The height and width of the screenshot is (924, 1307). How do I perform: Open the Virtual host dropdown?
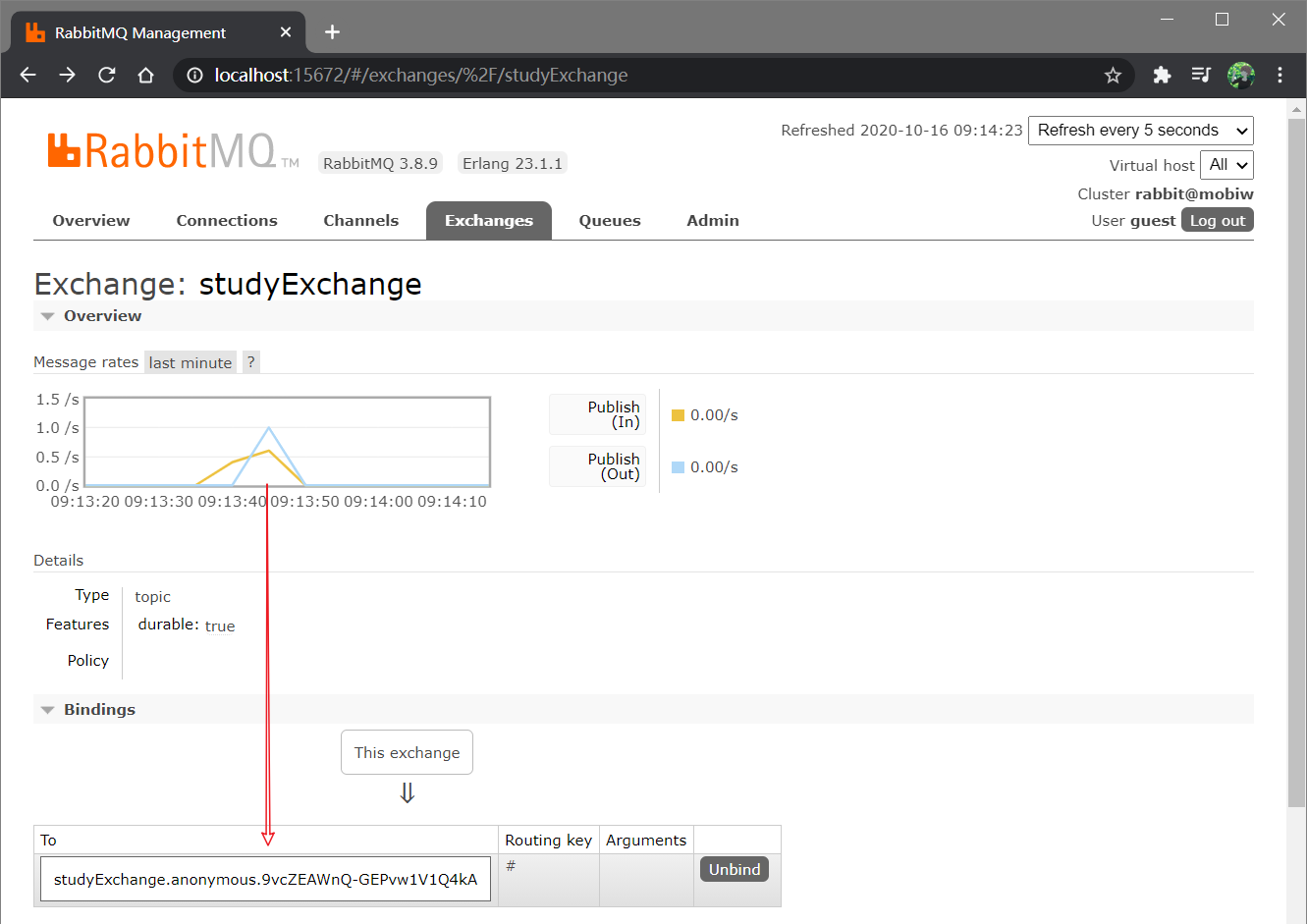click(x=1227, y=165)
